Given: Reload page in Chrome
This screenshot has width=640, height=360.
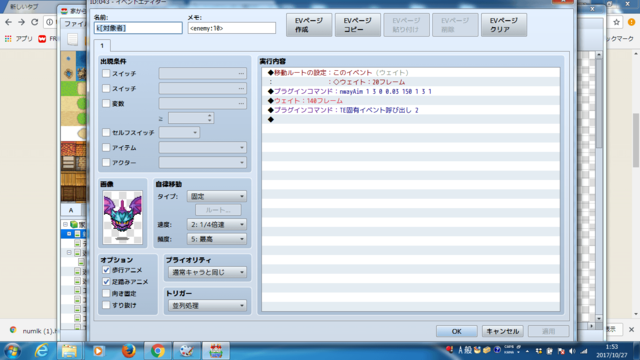Looking at the screenshot, I should click(35, 22).
